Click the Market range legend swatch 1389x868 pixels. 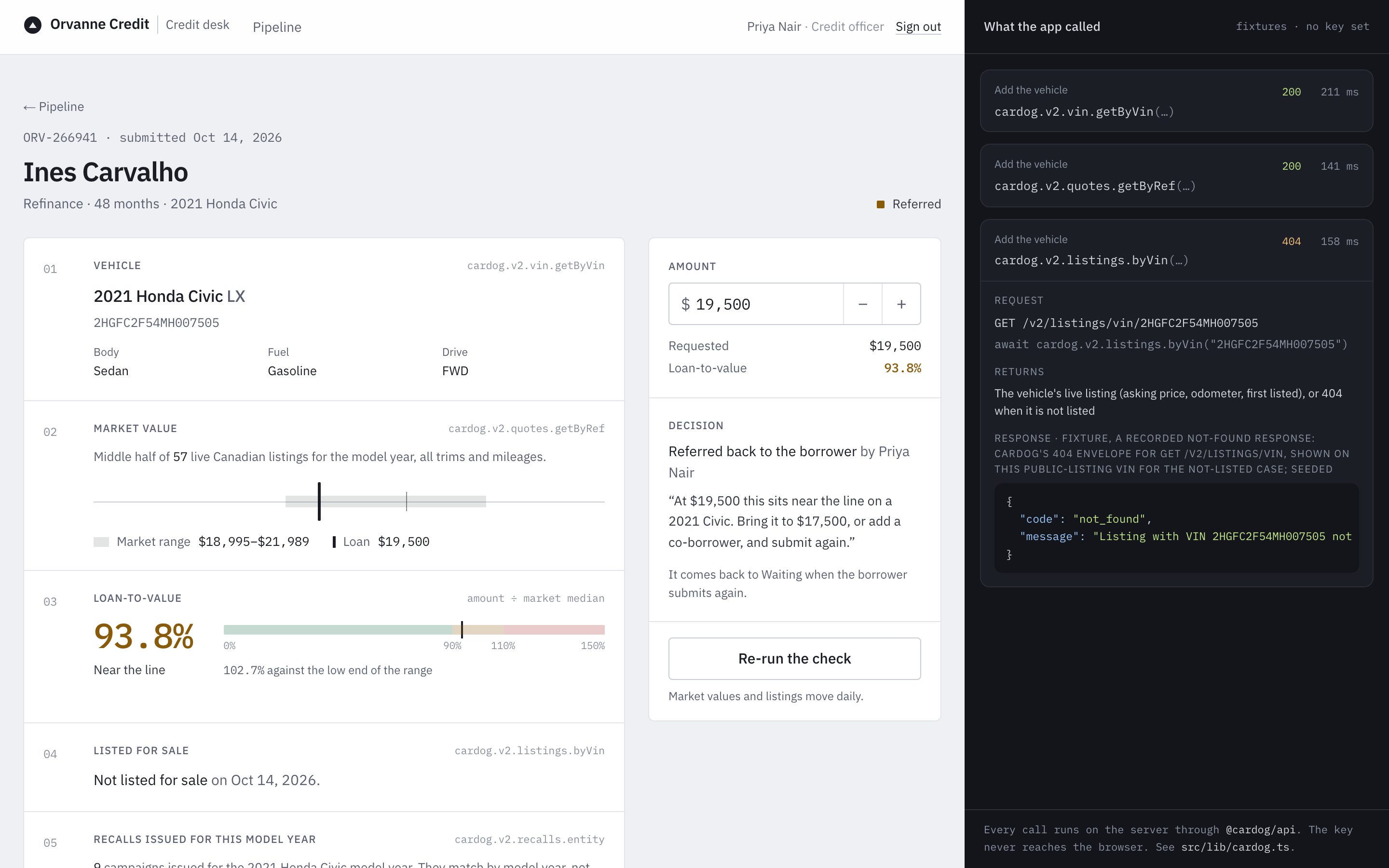(101, 542)
